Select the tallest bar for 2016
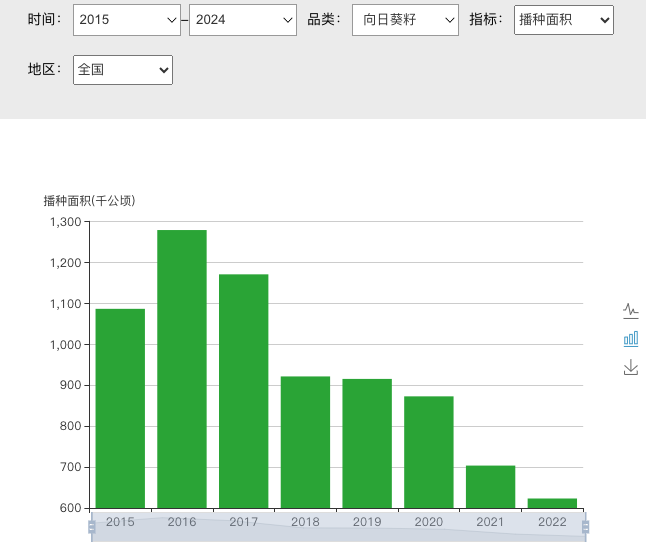Screen dimensions: 646x551 182,369
